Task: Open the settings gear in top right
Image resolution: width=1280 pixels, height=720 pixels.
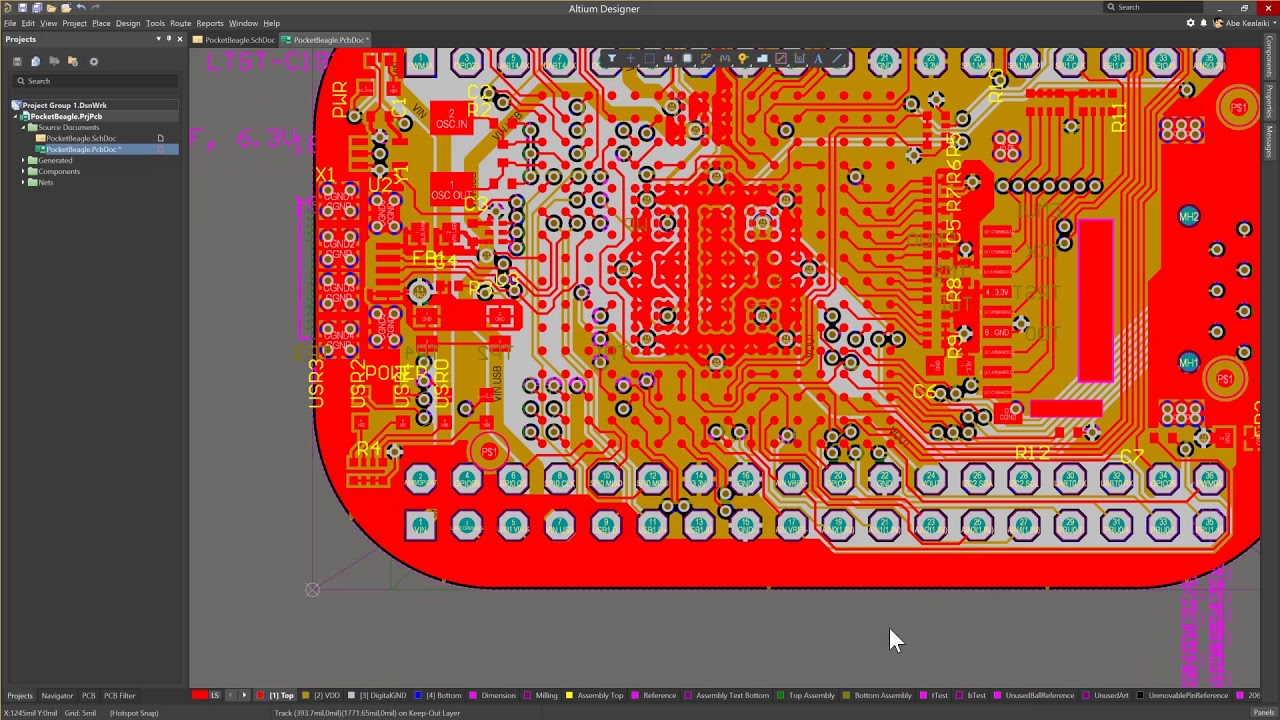Action: pos(1191,23)
